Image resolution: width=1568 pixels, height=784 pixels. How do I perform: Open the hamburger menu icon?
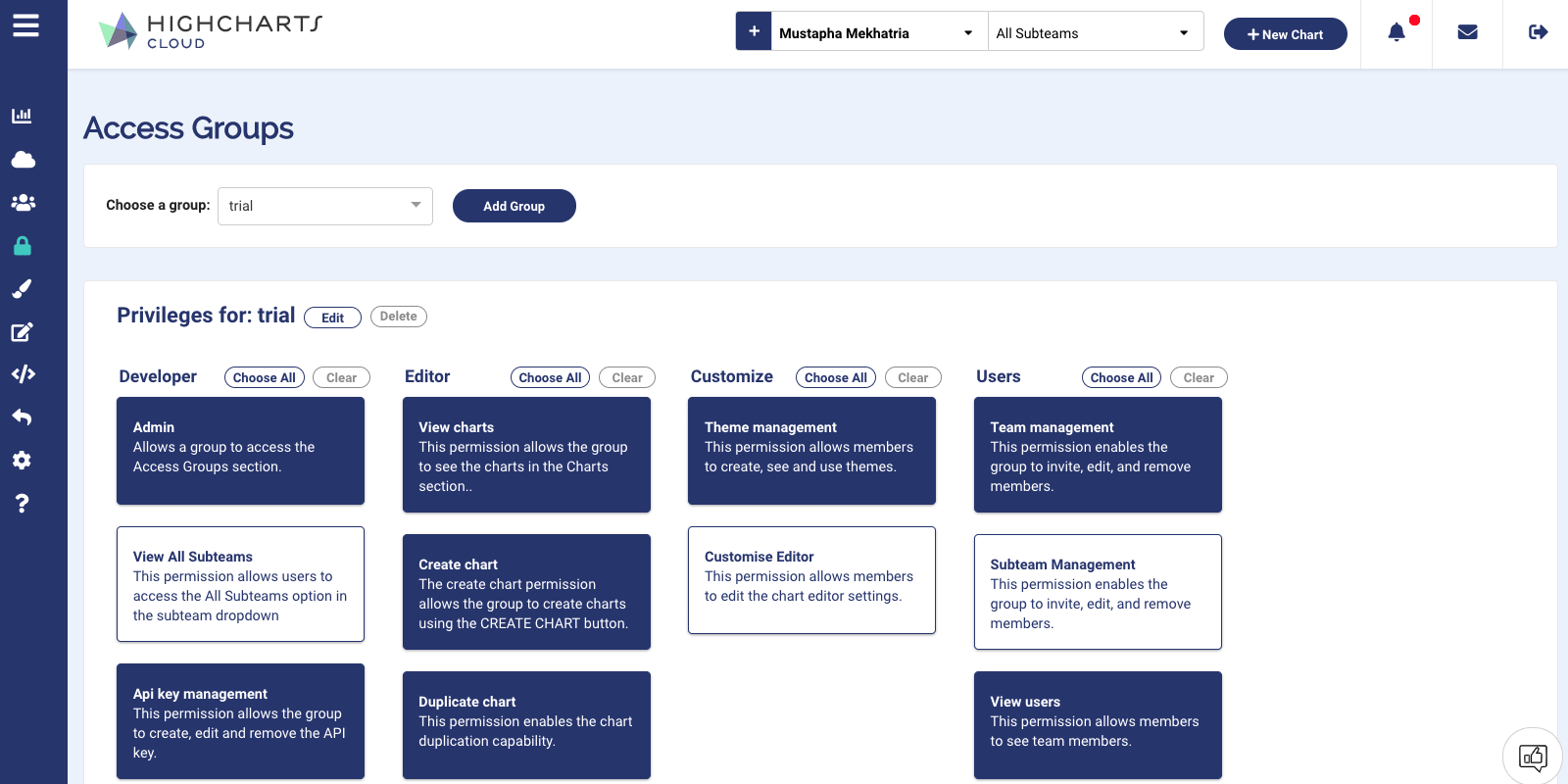coord(26,25)
